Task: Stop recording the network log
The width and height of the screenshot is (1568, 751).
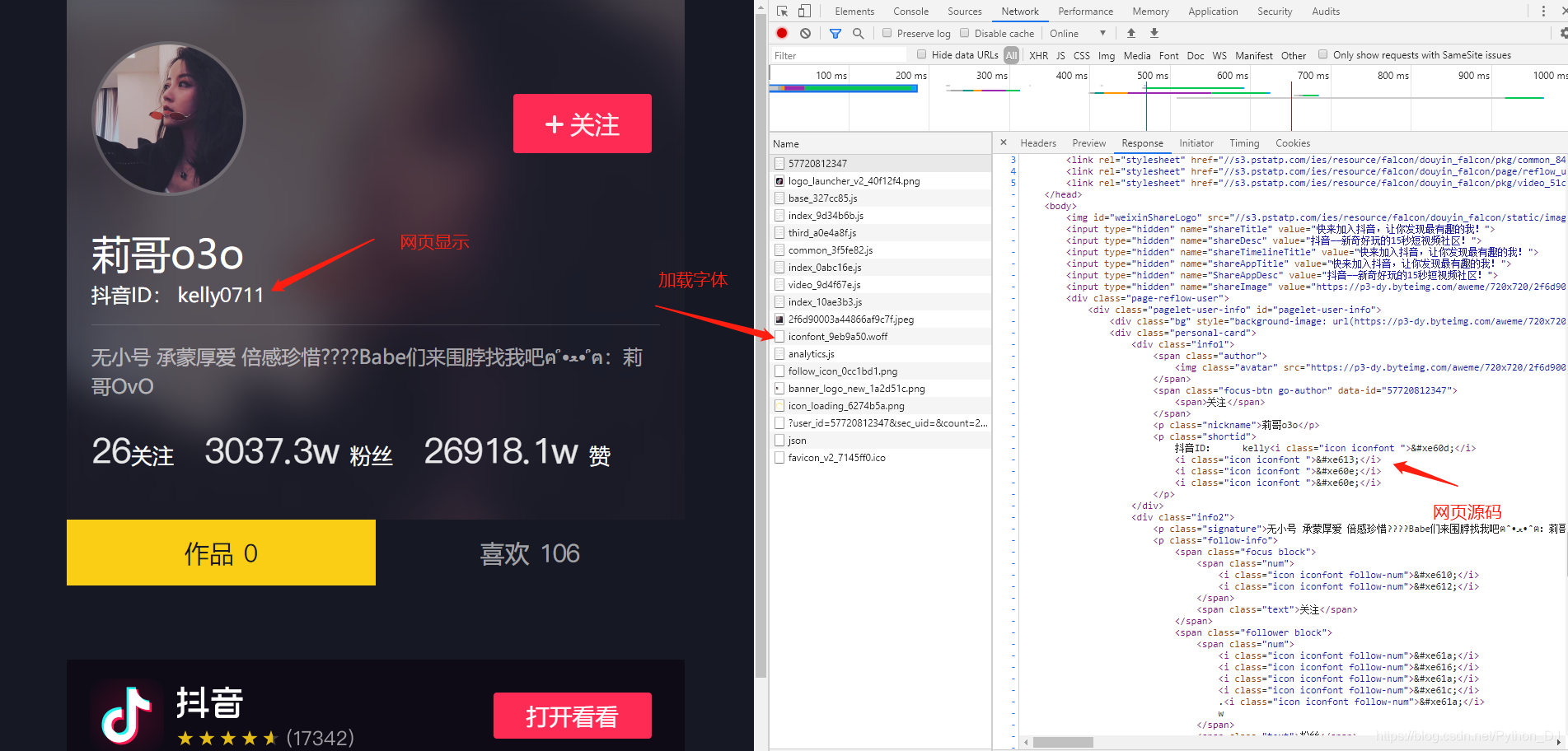Action: (x=782, y=33)
